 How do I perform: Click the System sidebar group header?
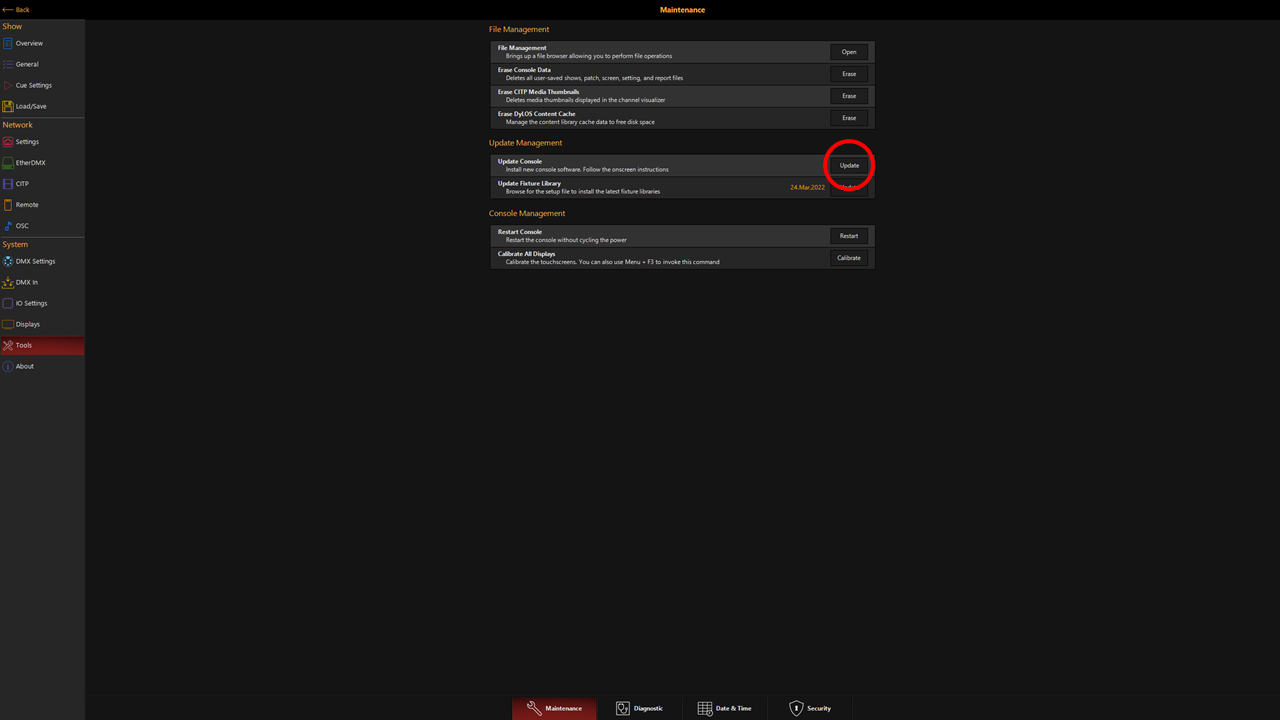pos(15,245)
